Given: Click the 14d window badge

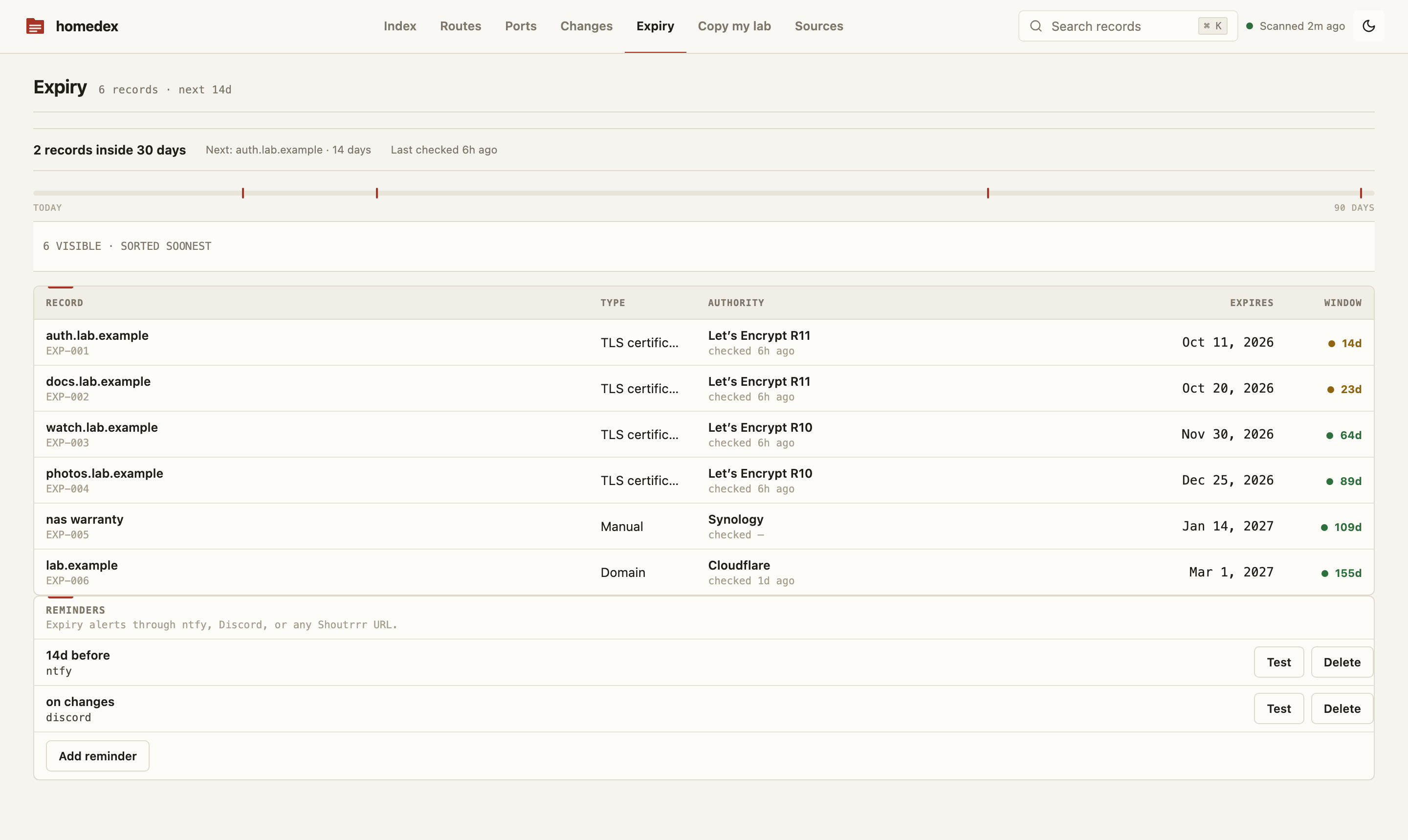Looking at the screenshot, I should (x=1344, y=343).
